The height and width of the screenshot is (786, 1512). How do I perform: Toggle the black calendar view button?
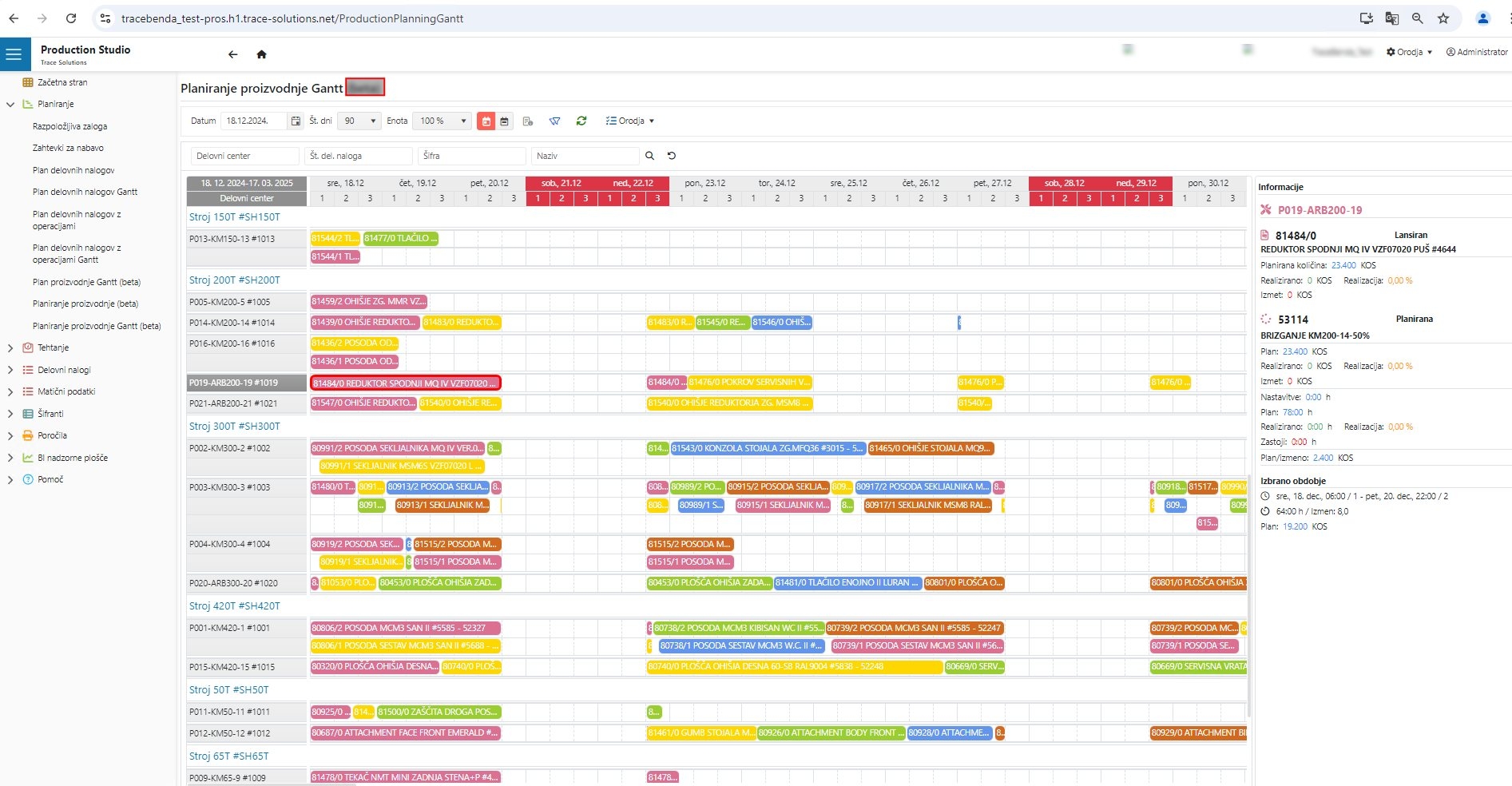pyautogui.click(x=505, y=121)
